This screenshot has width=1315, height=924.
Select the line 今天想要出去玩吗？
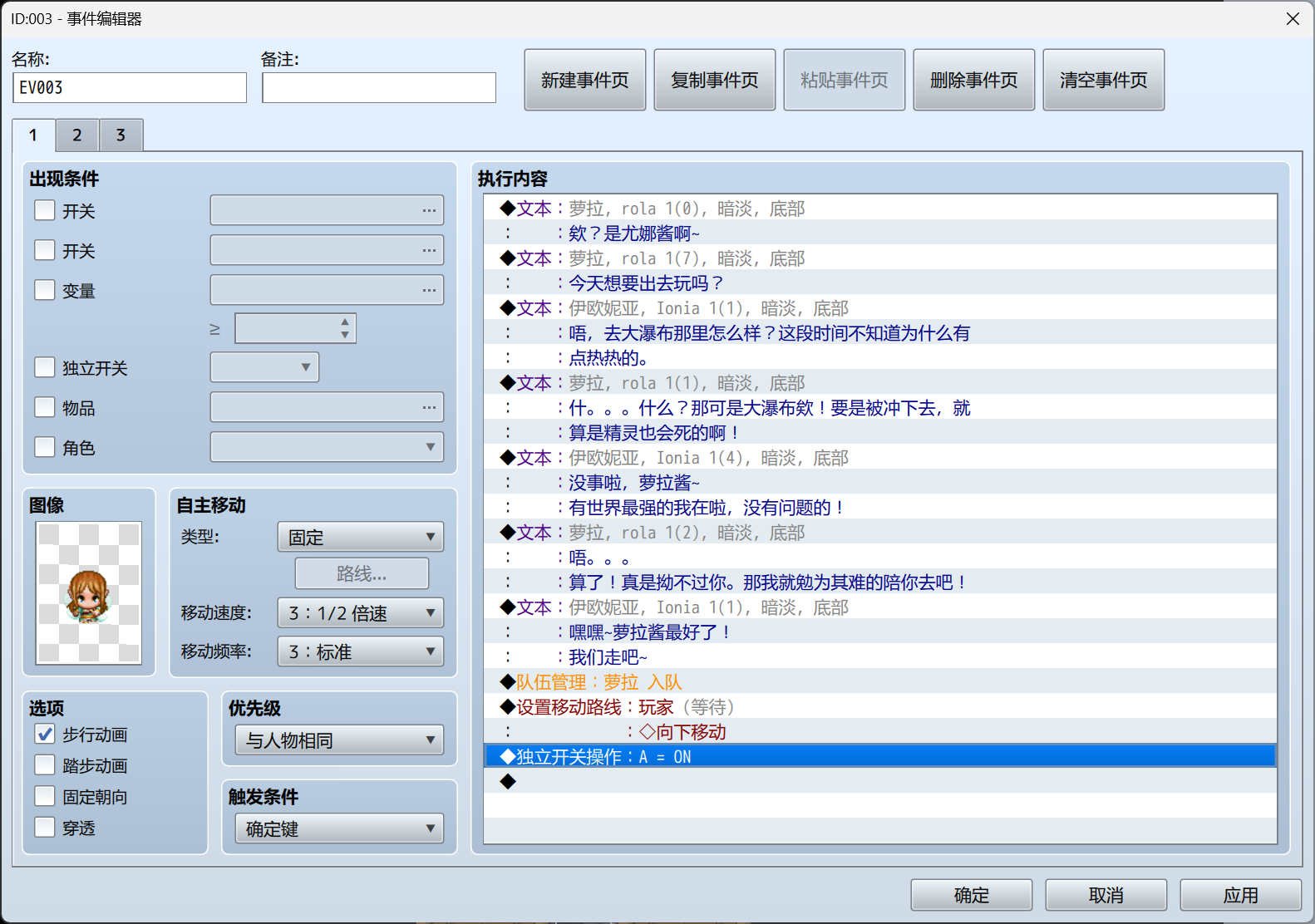click(x=880, y=283)
